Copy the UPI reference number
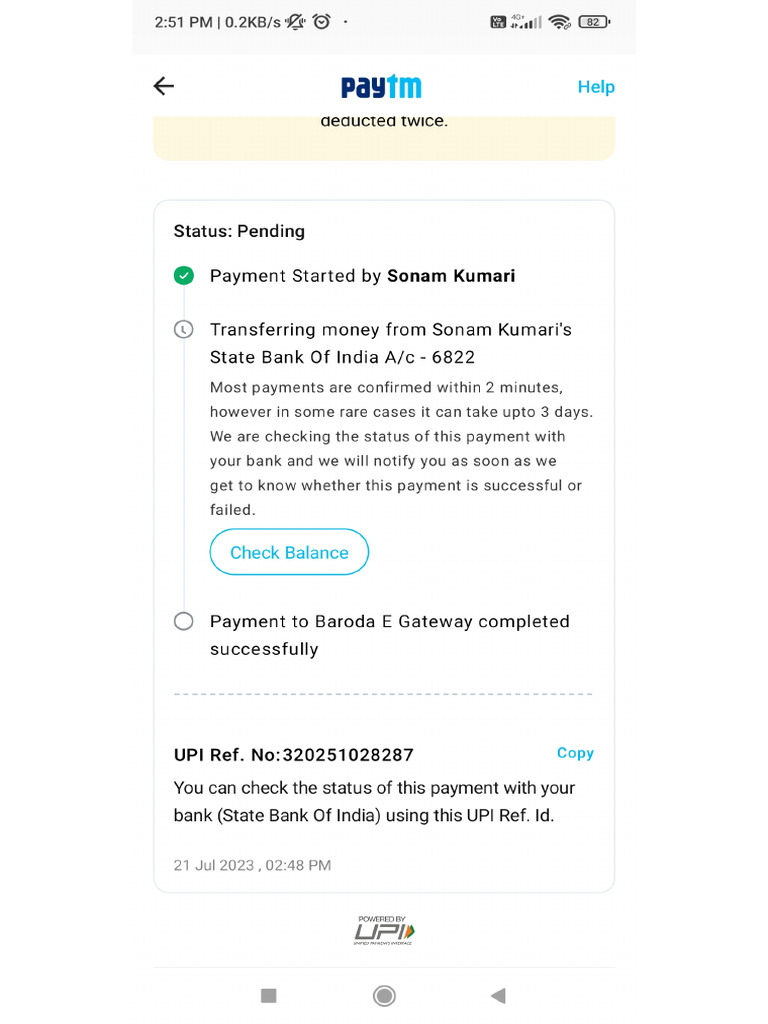768x1024 pixels. [x=575, y=753]
